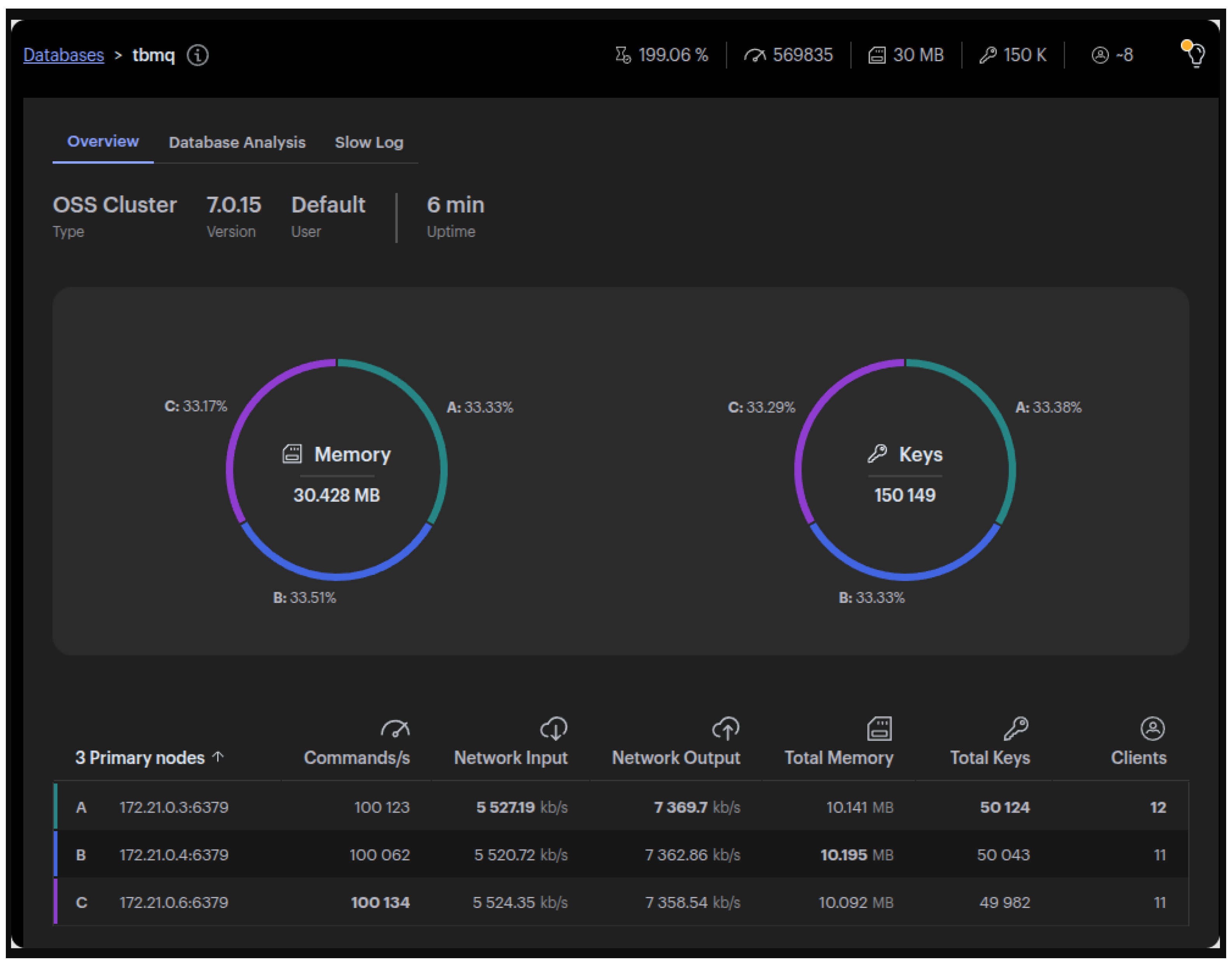The image size is (1232, 966).
Task: Click the connected clients icon in header
Action: click(1100, 55)
